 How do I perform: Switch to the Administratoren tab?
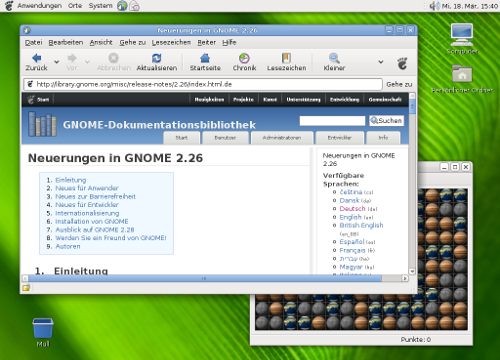[282, 138]
